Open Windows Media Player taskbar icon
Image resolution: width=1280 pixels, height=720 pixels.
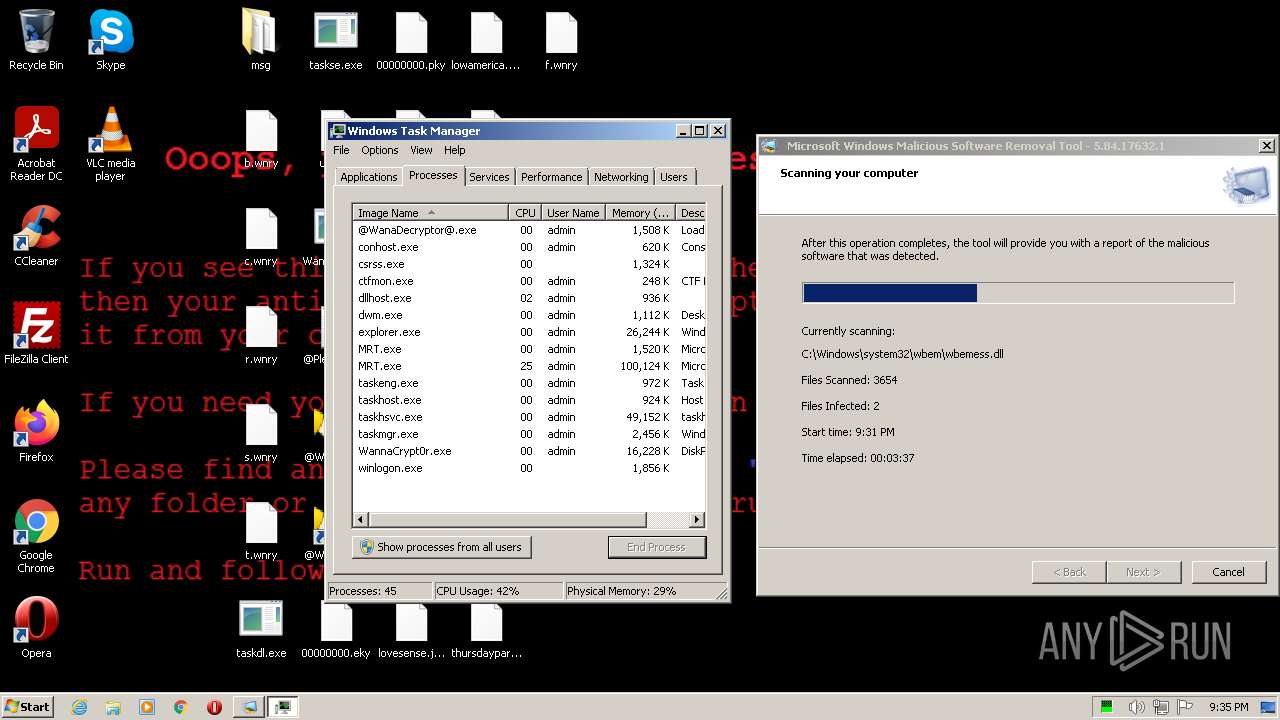coord(147,707)
